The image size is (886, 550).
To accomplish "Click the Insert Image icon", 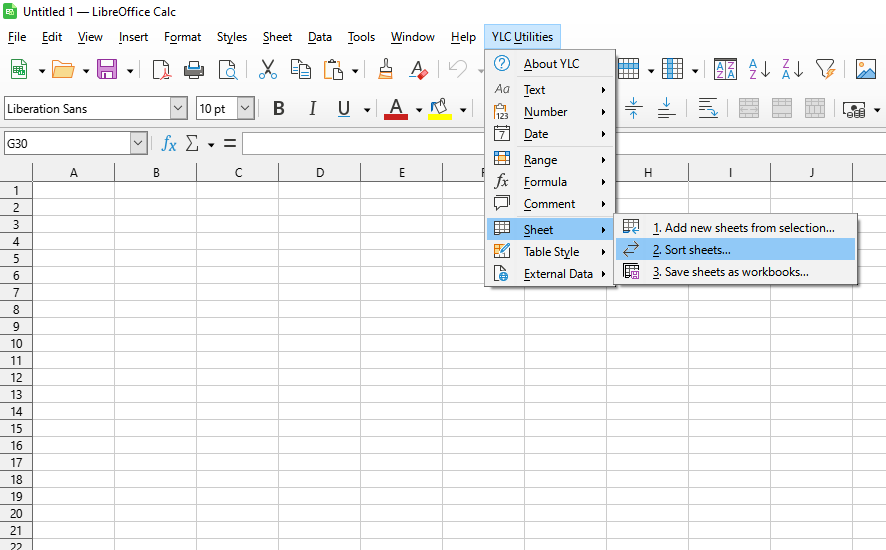I will [x=865, y=69].
